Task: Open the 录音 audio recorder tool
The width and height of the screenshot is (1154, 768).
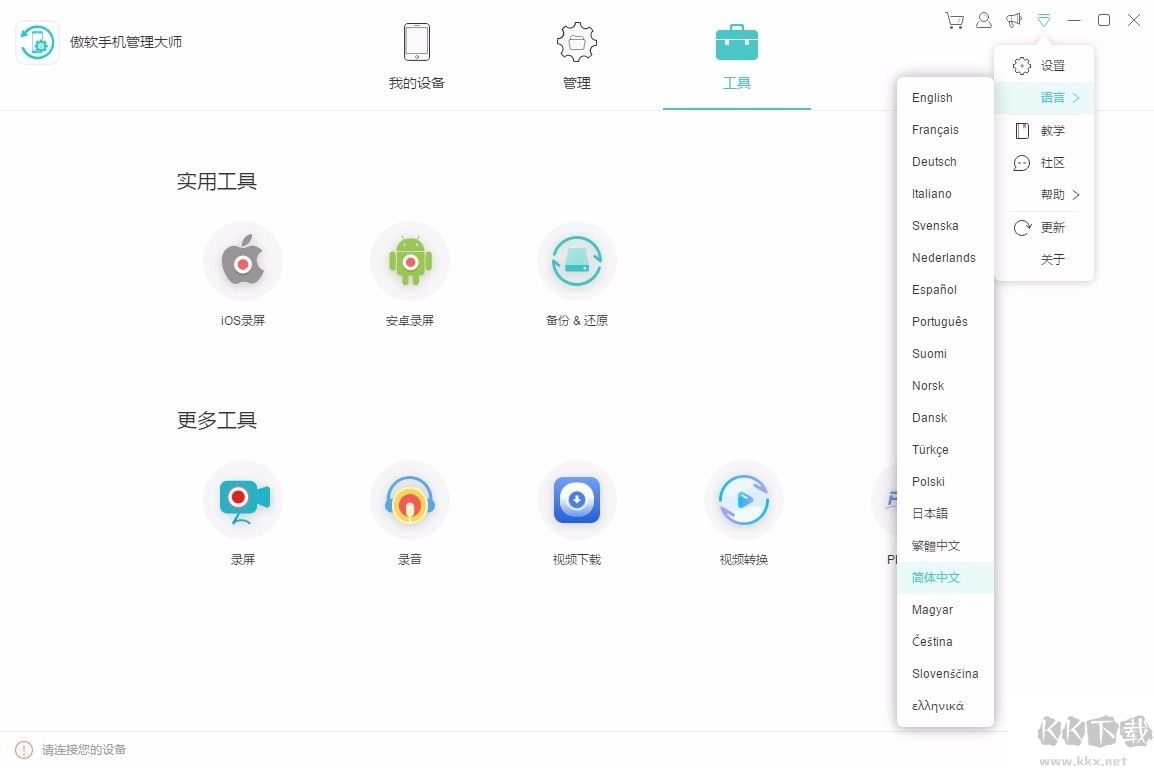Action: point(410,500)
